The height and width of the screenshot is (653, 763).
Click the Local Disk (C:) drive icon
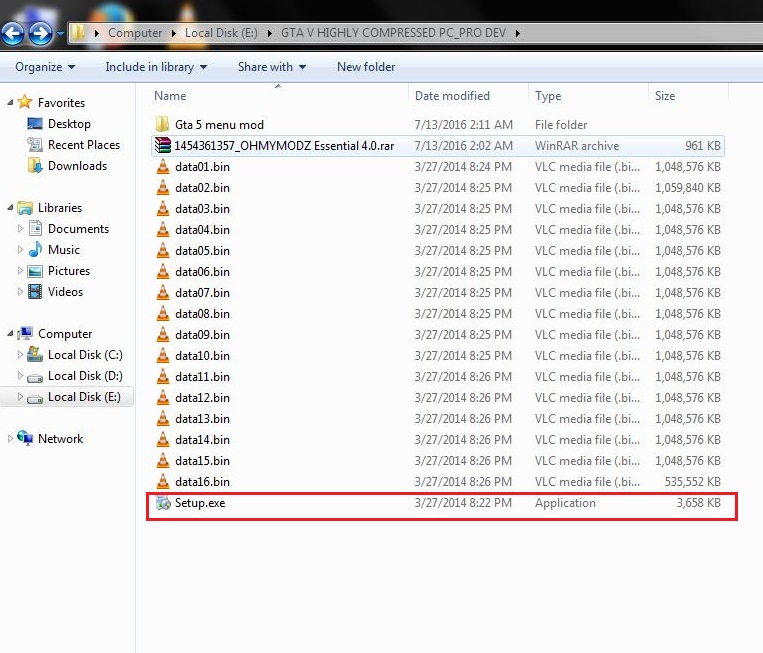click(x=35, y=354)
